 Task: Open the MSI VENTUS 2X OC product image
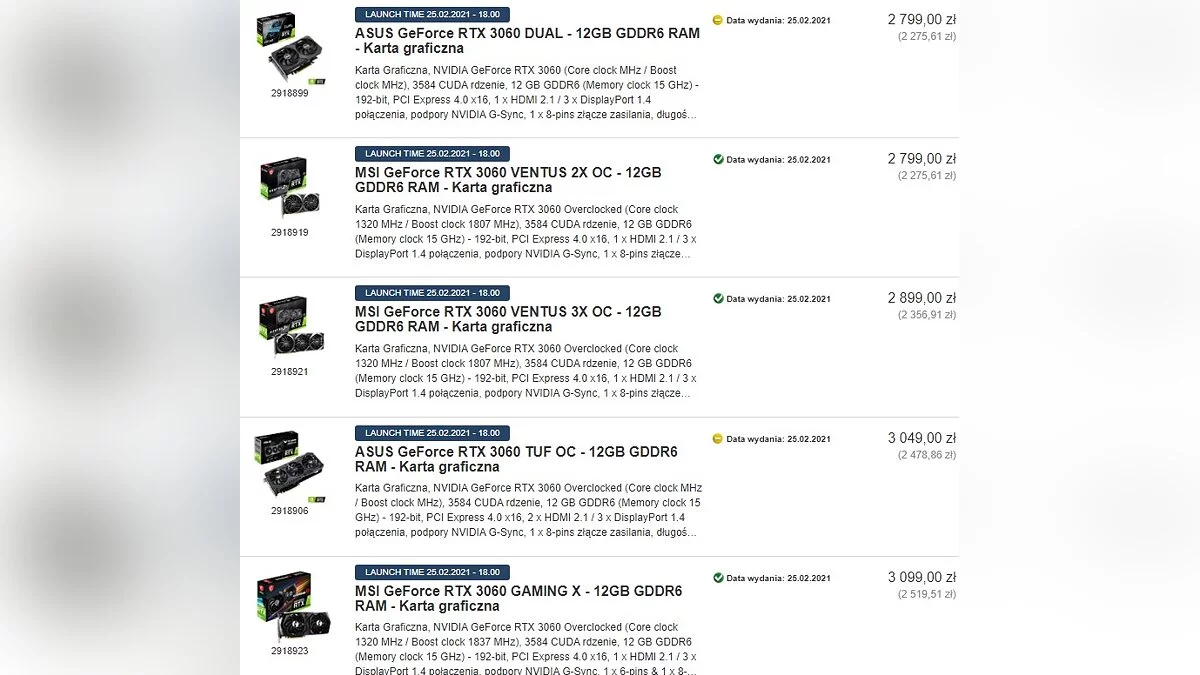coord(290,187)
